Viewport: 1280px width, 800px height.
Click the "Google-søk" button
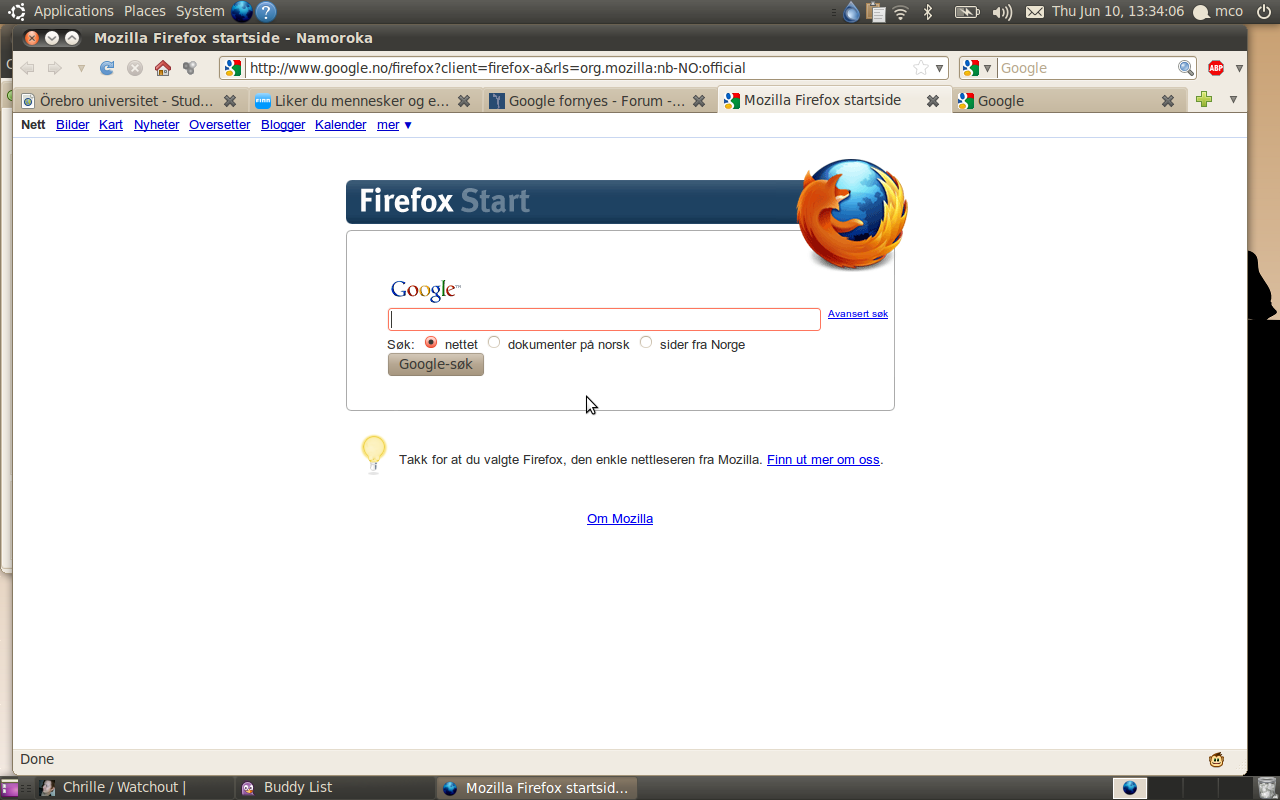(436, 365)
